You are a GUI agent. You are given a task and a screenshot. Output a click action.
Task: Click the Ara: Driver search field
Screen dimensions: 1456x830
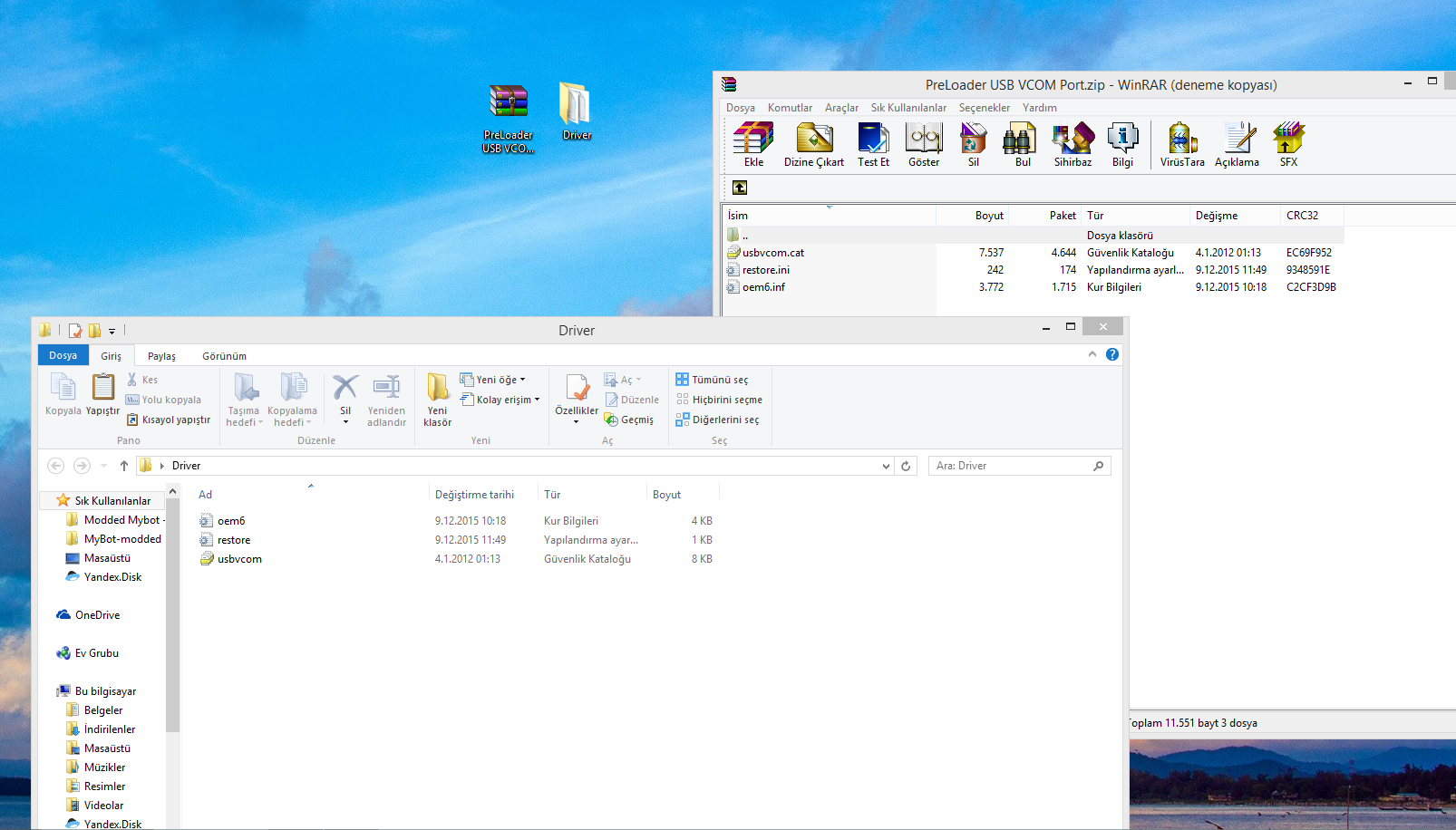tap(1011, 466)
